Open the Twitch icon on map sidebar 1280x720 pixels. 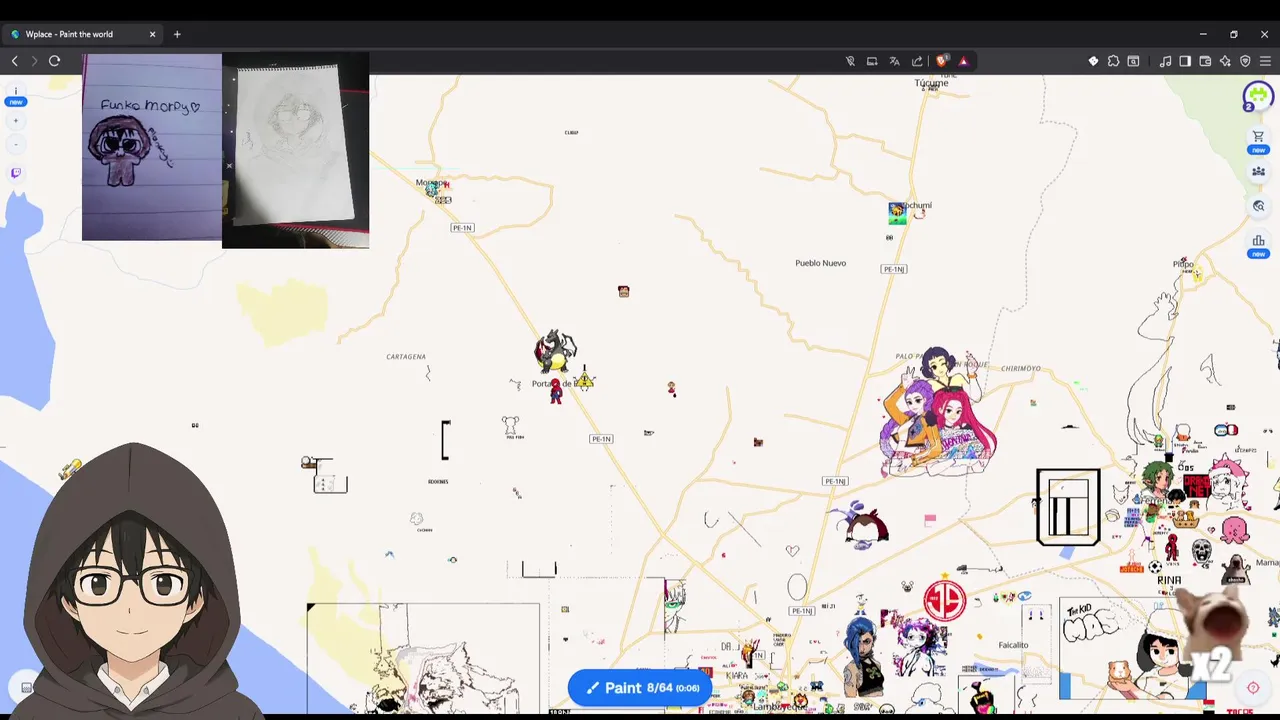(15, 173)
